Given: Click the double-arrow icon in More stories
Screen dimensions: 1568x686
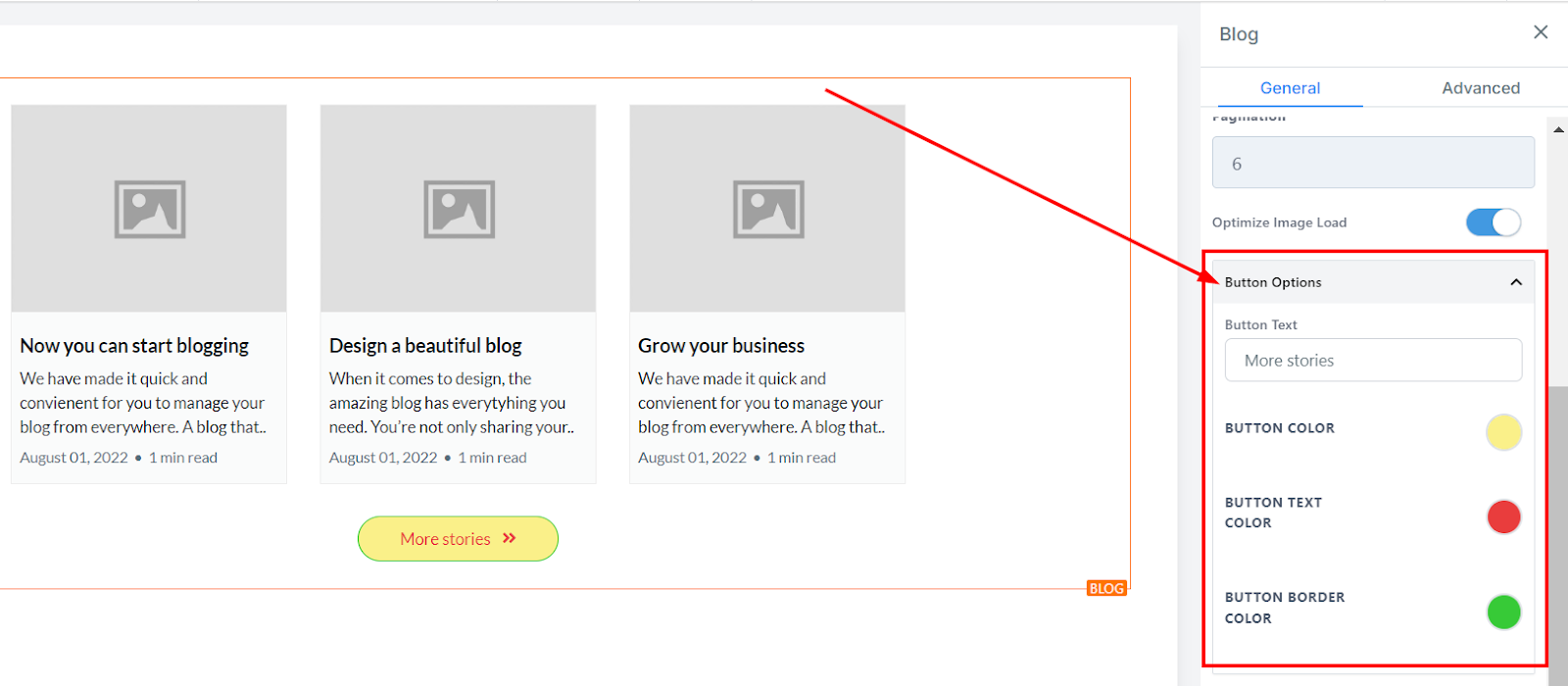Looking at the screenshot, I should pyautogui.click(x=509, y=538).
